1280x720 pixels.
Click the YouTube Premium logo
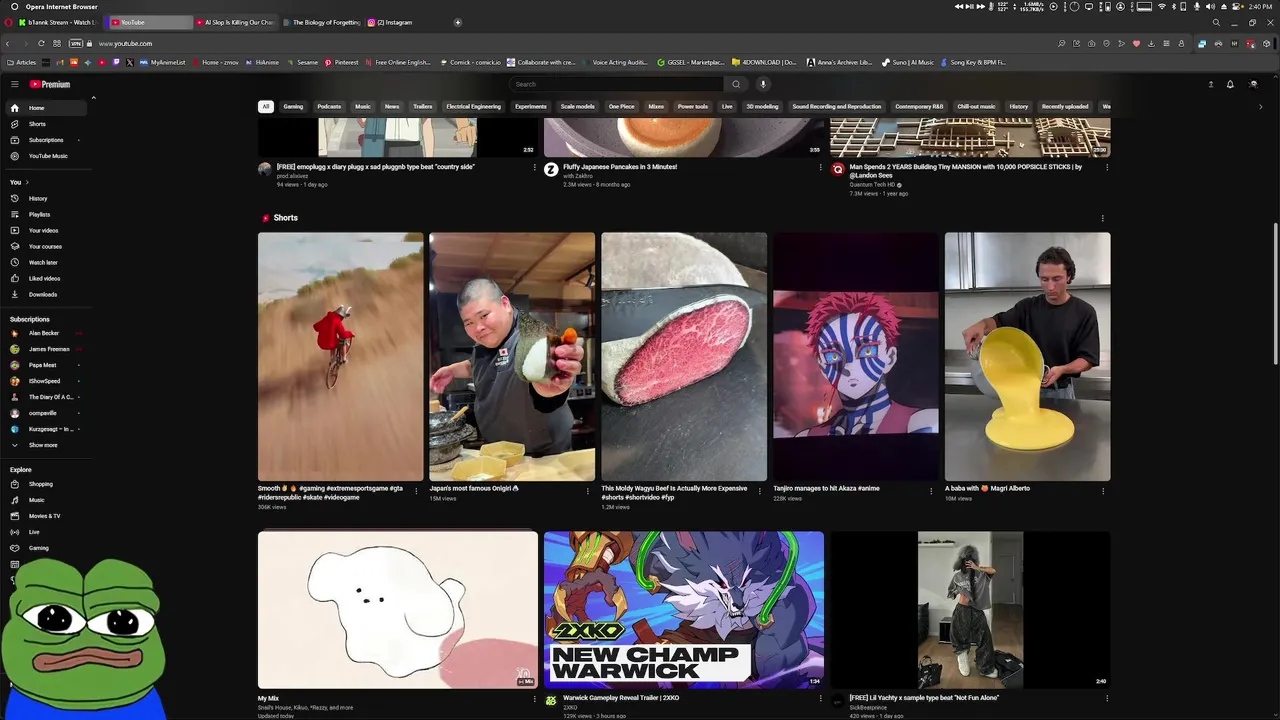coord(49,84)
